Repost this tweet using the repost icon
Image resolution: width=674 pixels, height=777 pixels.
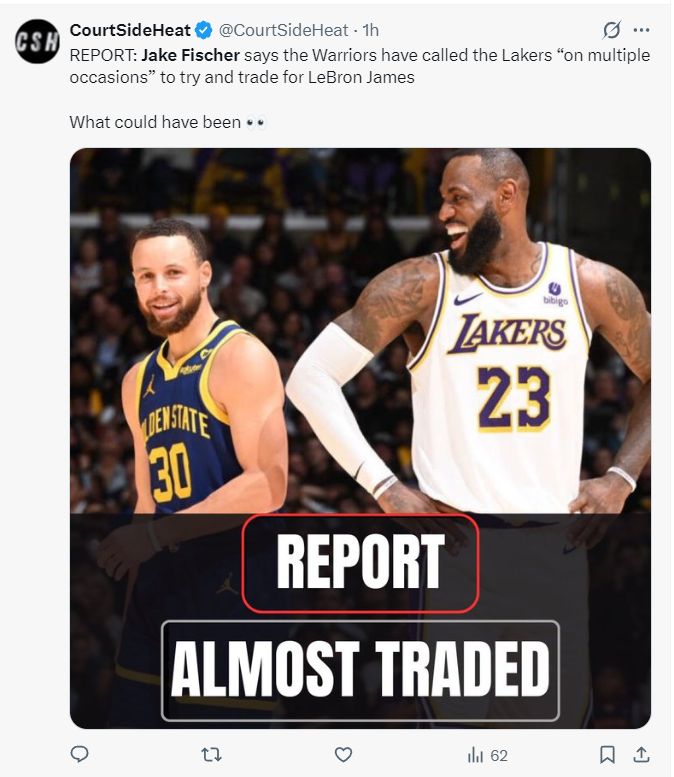pos(211,755)
